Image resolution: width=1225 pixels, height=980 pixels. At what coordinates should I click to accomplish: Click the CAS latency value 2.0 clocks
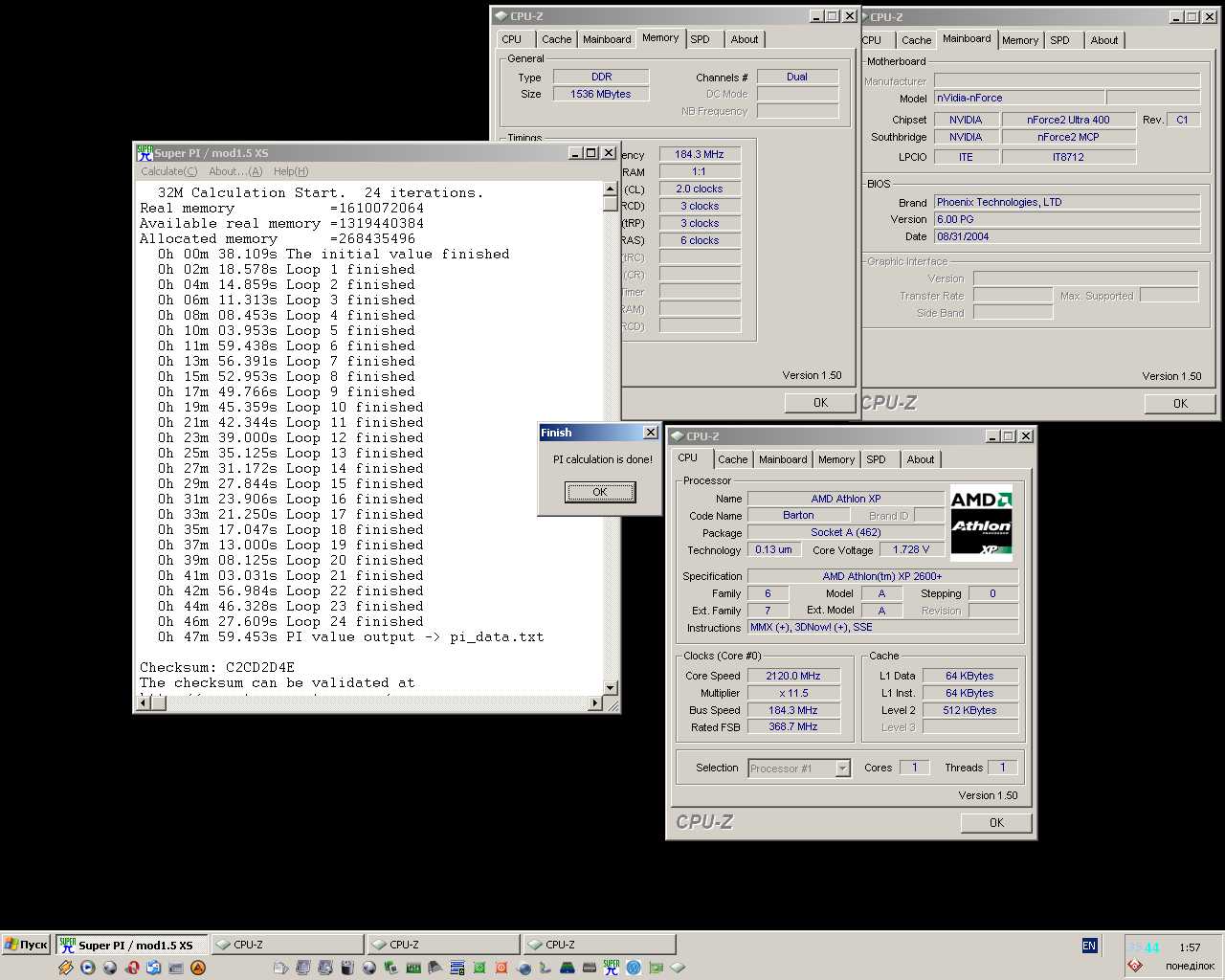coord(700,189)
